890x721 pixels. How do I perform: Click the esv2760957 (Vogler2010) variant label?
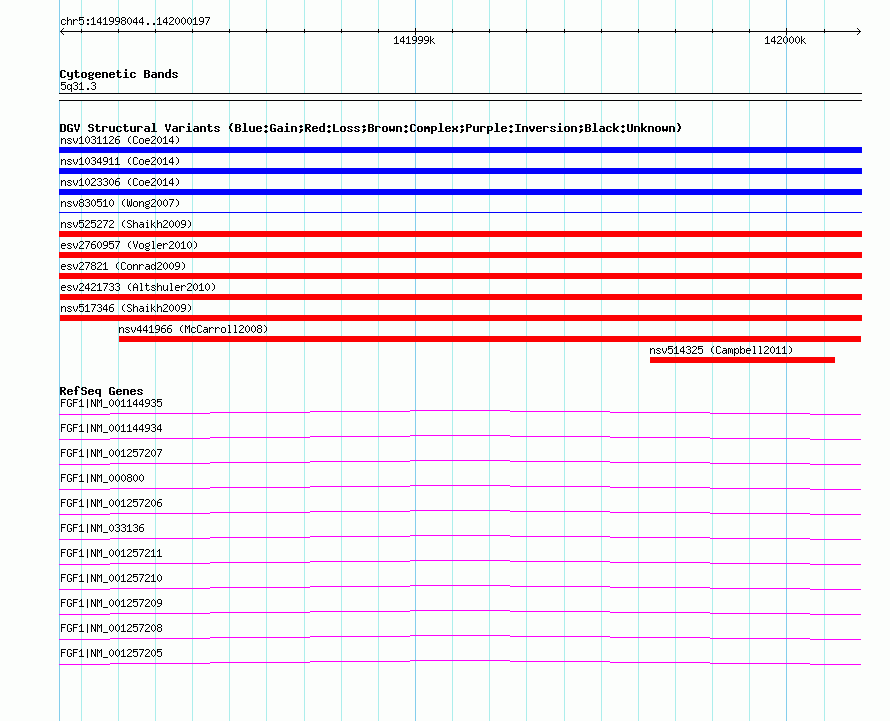(x=129, y=245)
